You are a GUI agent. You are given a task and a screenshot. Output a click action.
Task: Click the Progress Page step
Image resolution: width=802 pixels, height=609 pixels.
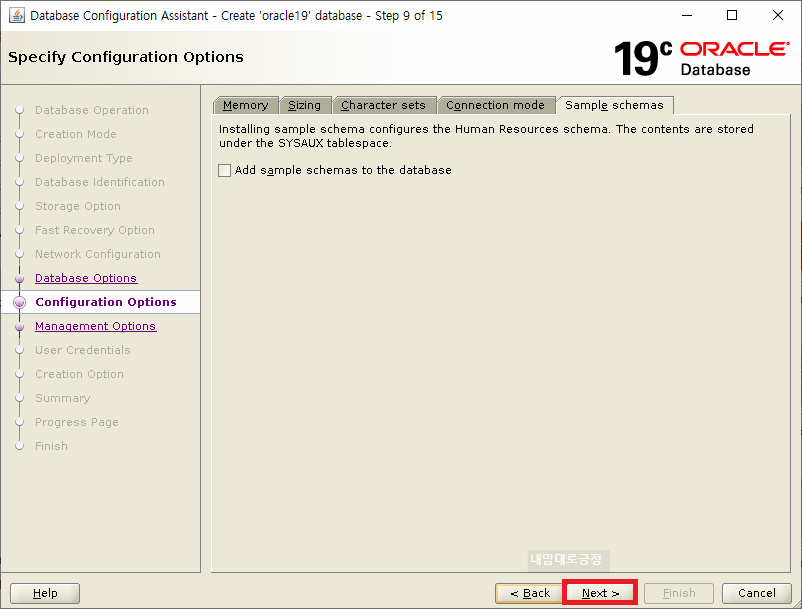(x=77, y=422)
